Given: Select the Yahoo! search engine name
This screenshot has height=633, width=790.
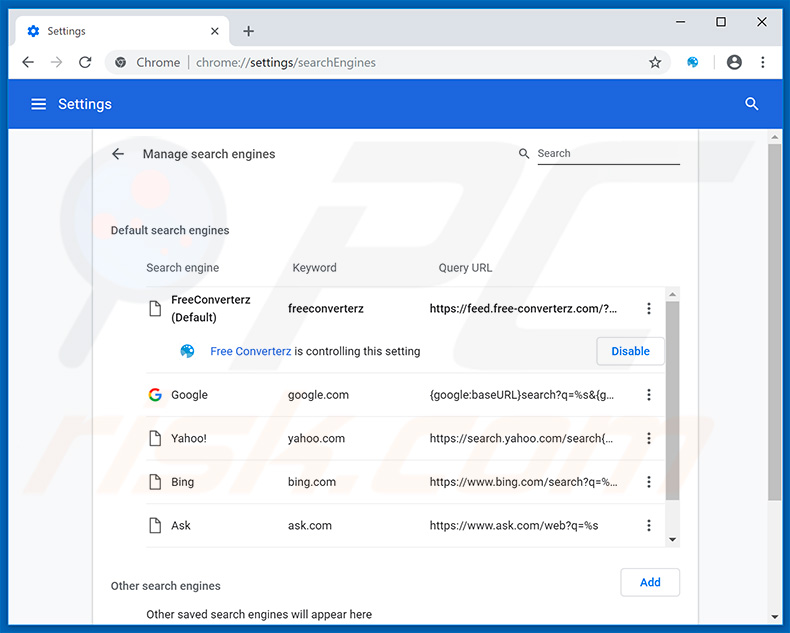Looking at the screenshot, I should click(x=189, y=438).
